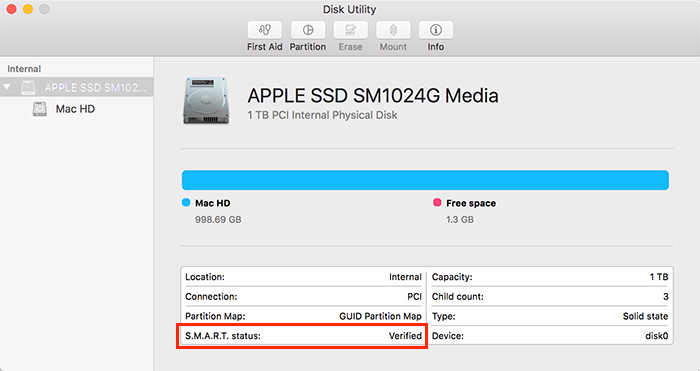Open the Partition tool
The image size is (700, 371).
click(308, 30)
